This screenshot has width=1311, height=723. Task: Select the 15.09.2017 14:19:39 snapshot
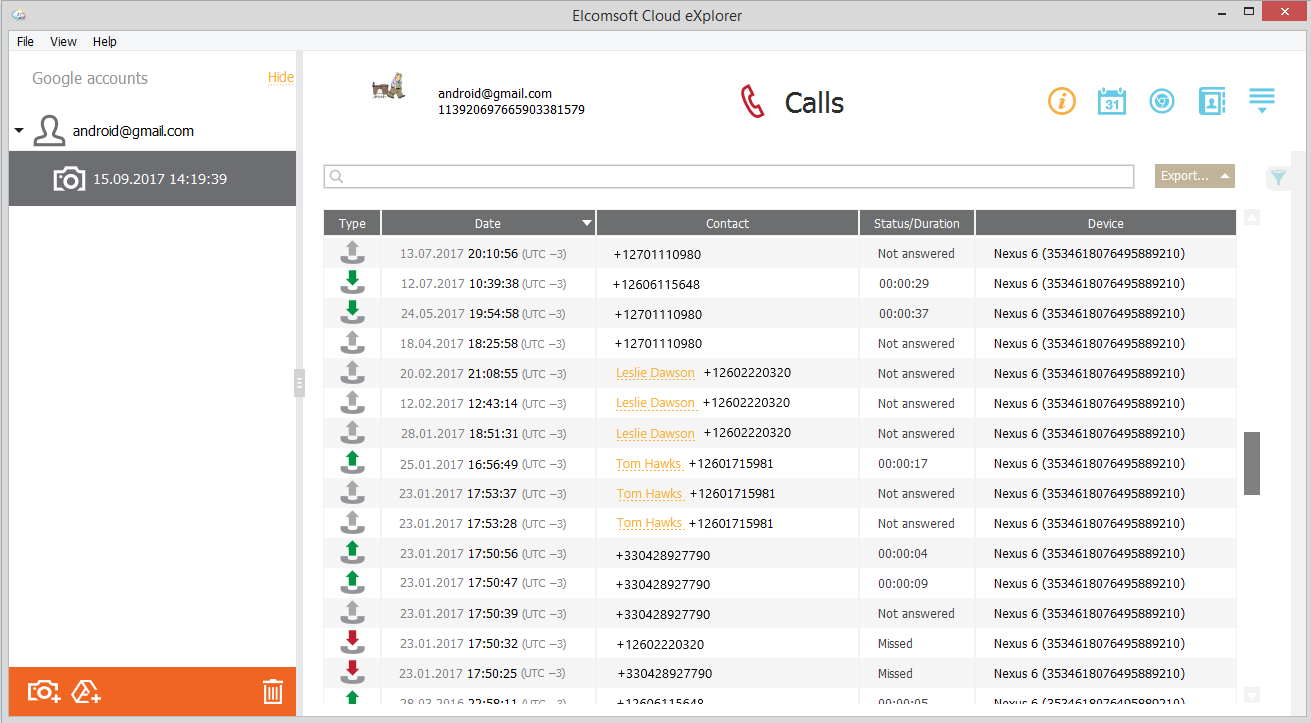tap(159, 179)
